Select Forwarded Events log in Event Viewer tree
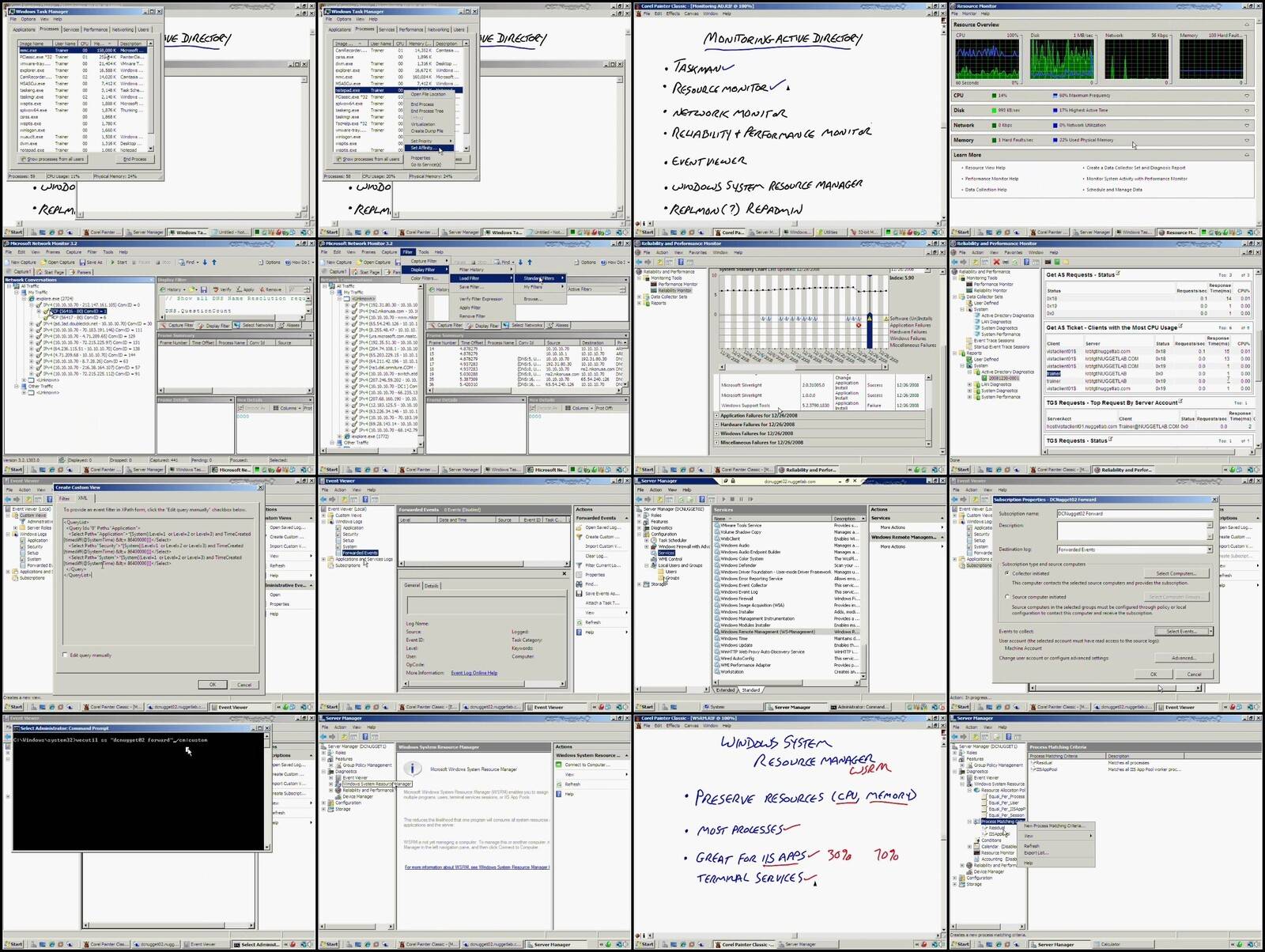 click(x=360, y=553)
